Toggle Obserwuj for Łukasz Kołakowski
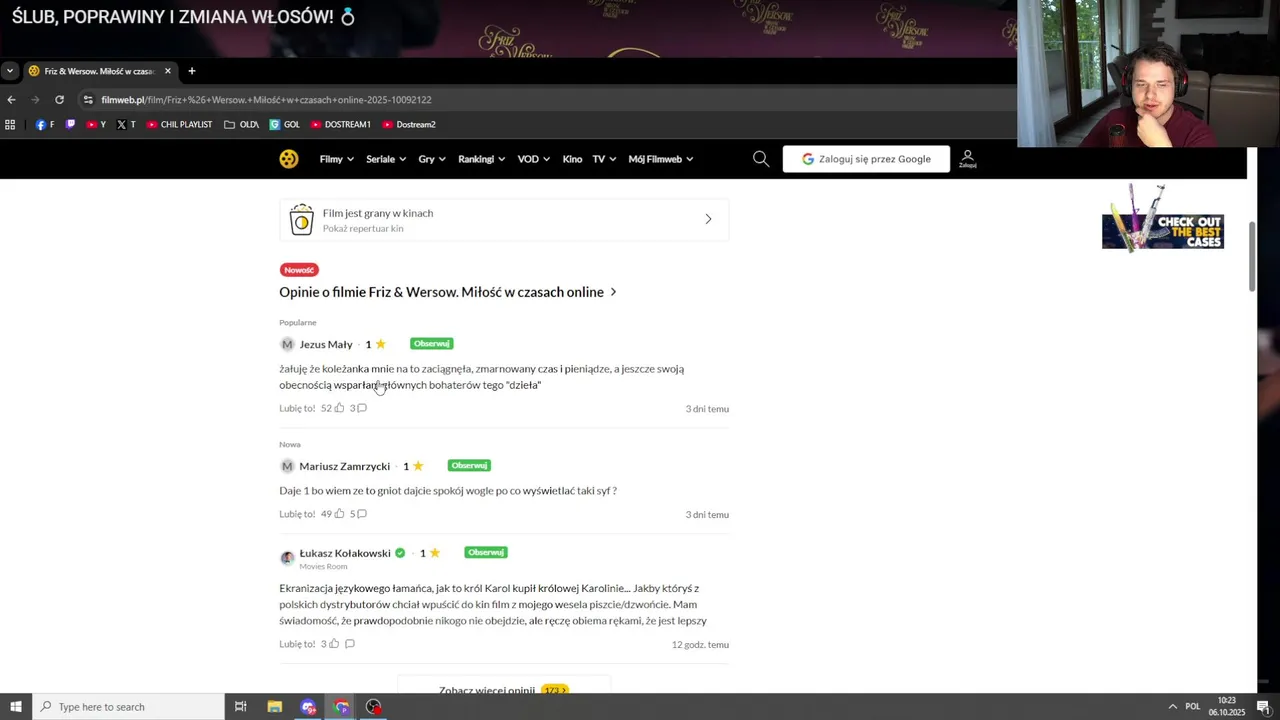Viewport: 1280px width, 720px height. click(486, 553)
